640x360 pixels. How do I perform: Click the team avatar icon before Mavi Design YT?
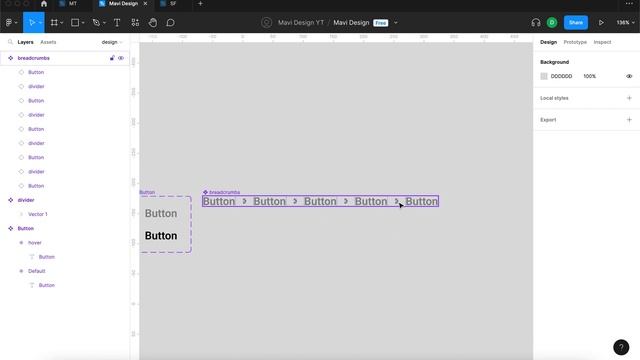[x=267, y=23]
